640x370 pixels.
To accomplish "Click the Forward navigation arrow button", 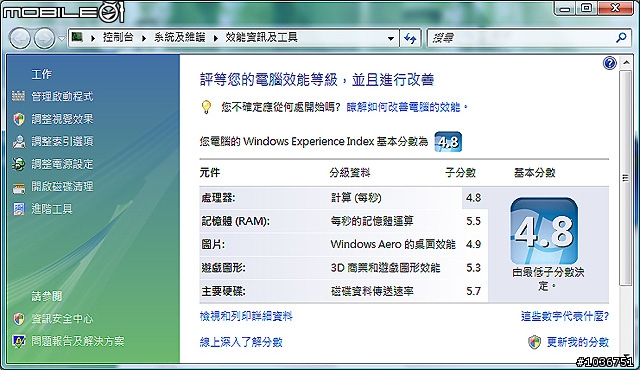I will coord(44,39).
